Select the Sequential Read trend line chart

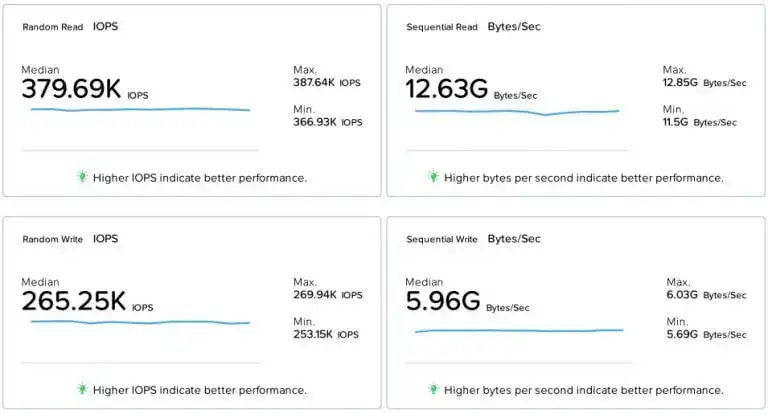coord(517,112)
